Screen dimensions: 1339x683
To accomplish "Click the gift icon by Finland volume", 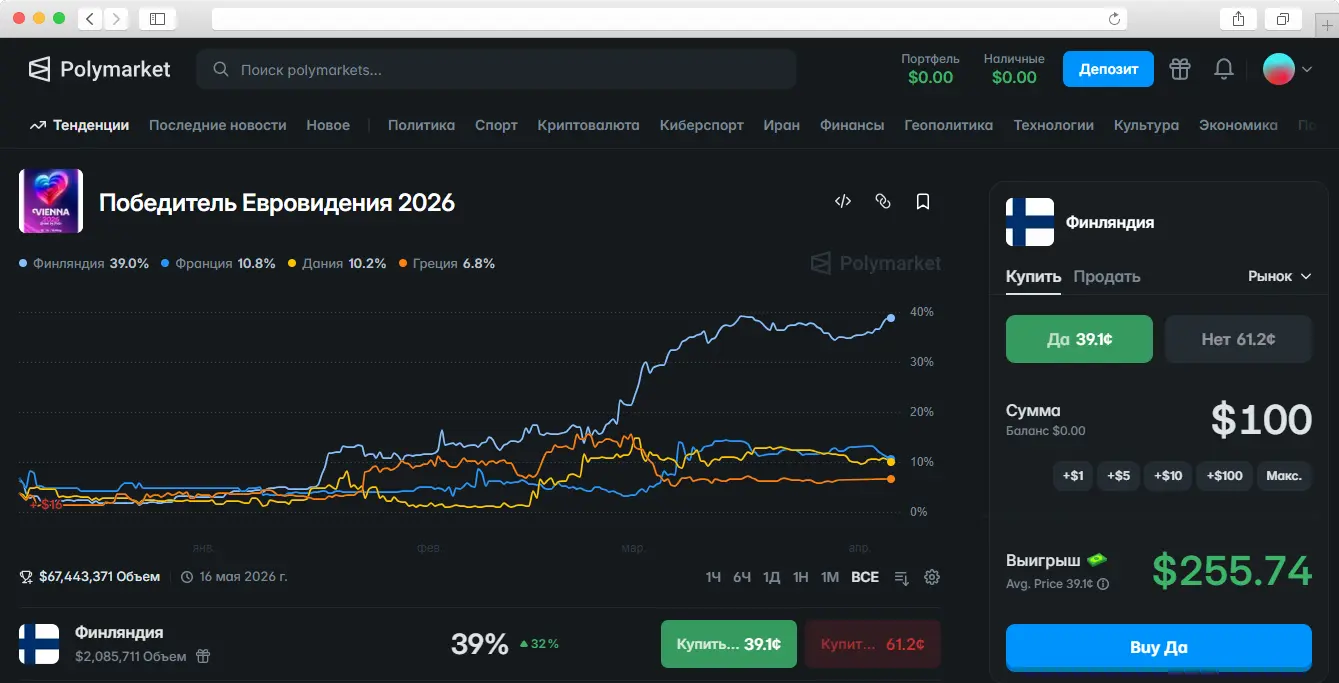I will [203, 656].
